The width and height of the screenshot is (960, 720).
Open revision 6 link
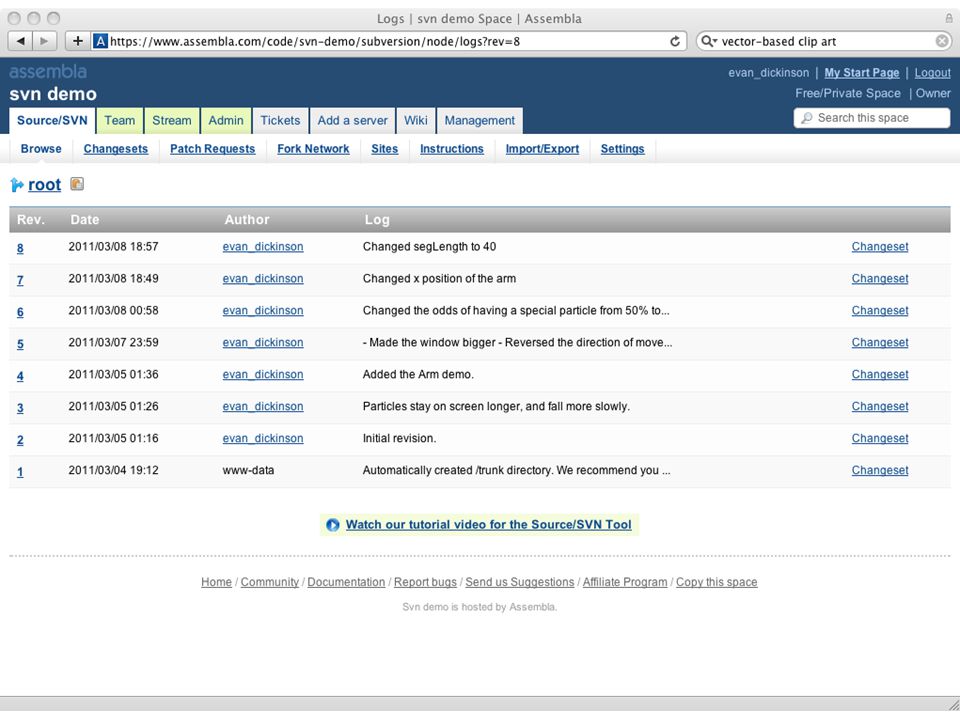[x=20, y=312]
